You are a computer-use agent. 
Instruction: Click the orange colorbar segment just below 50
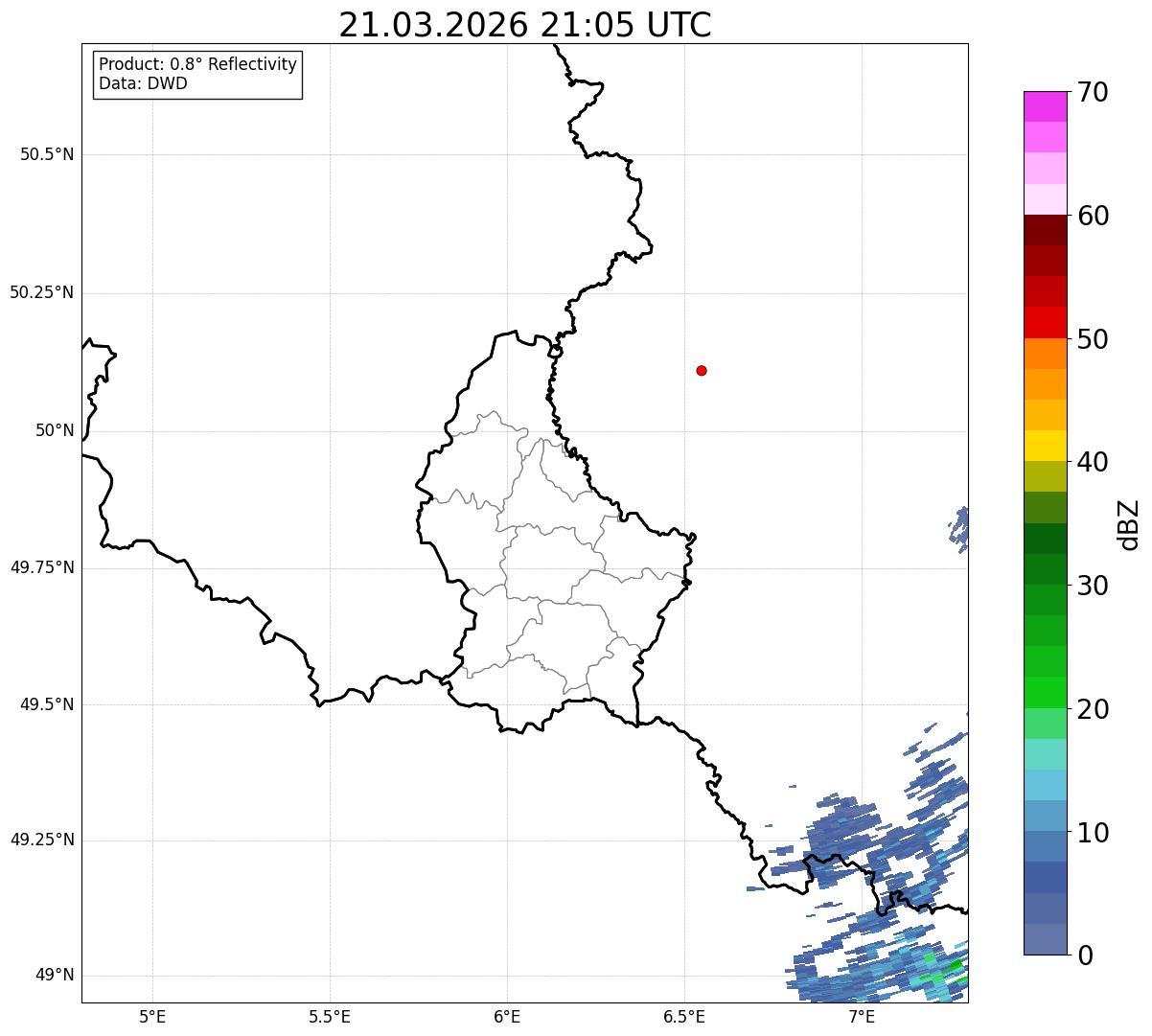[x=1045, y=354]
